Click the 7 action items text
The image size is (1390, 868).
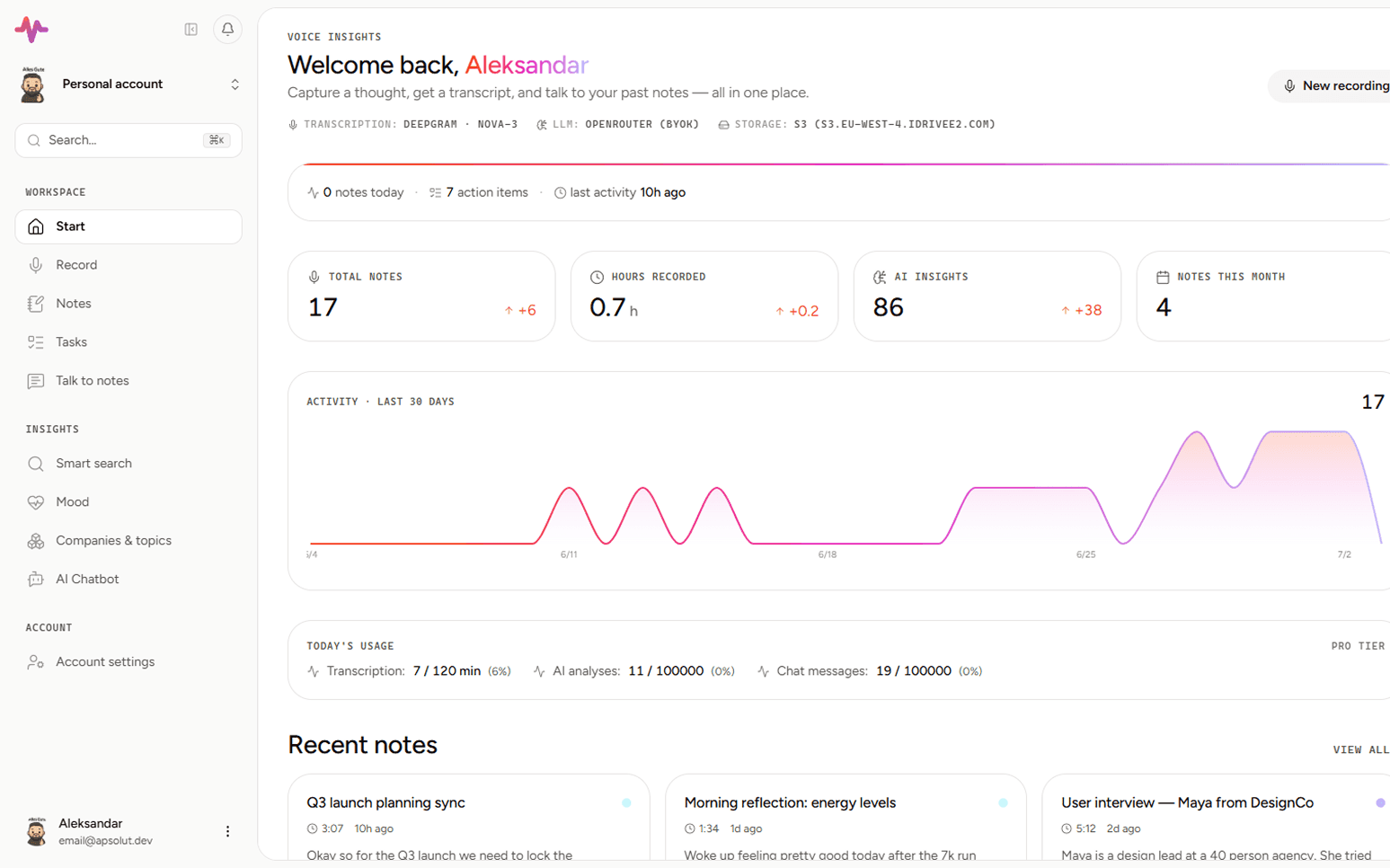pyautogui.click(x=487, y=192)
